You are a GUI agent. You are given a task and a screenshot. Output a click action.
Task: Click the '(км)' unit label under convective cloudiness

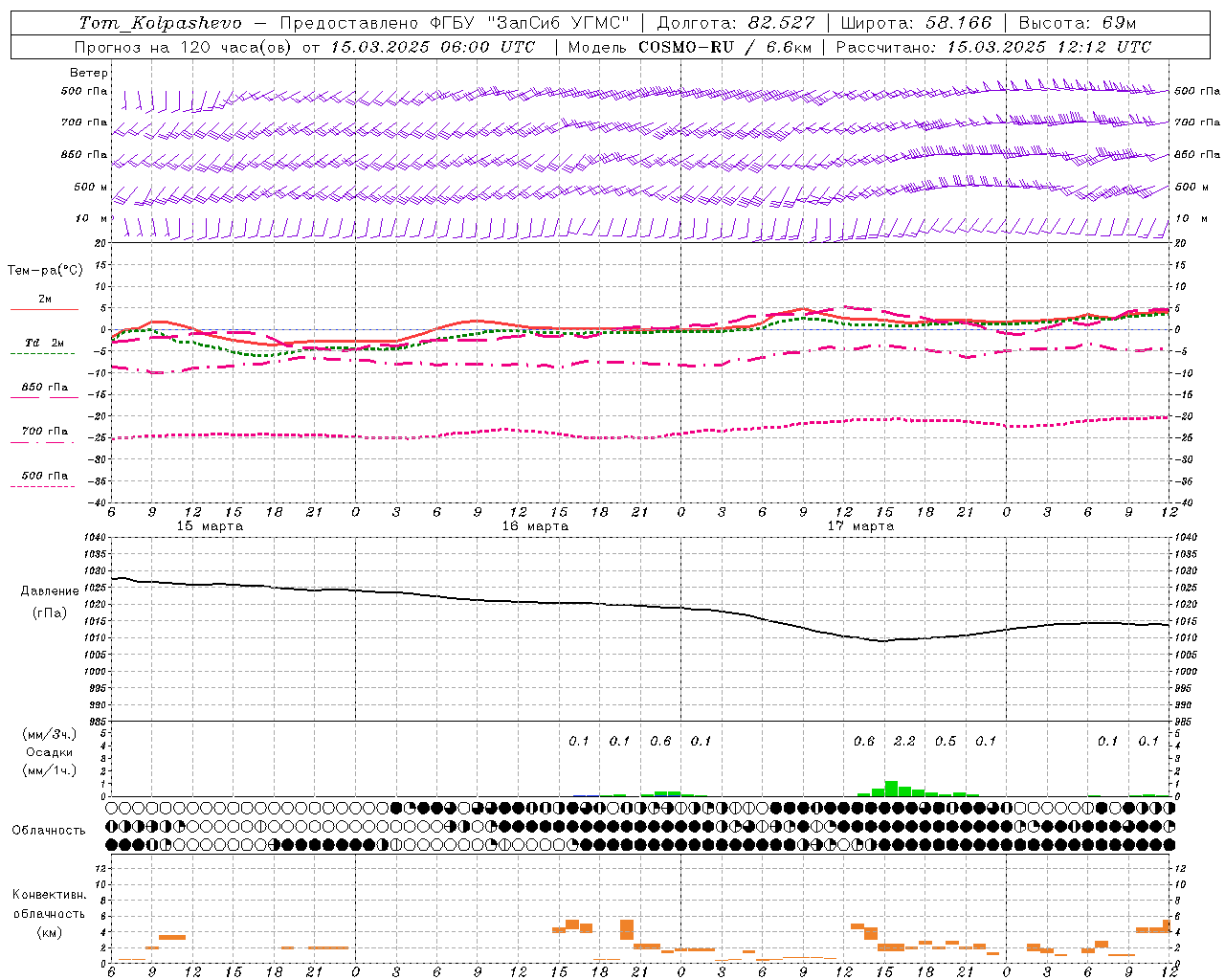coord(50,932)
